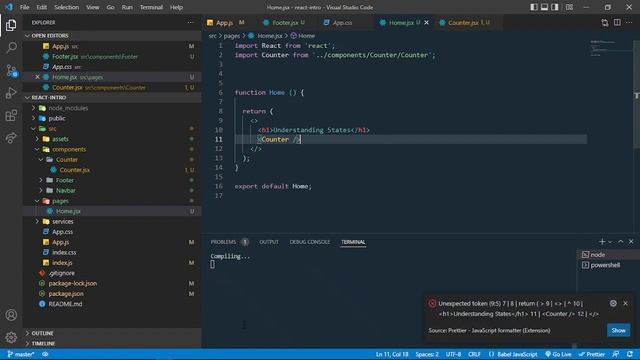Collapse the components folder
Viewport: 640px width, 360px height.
38,149
